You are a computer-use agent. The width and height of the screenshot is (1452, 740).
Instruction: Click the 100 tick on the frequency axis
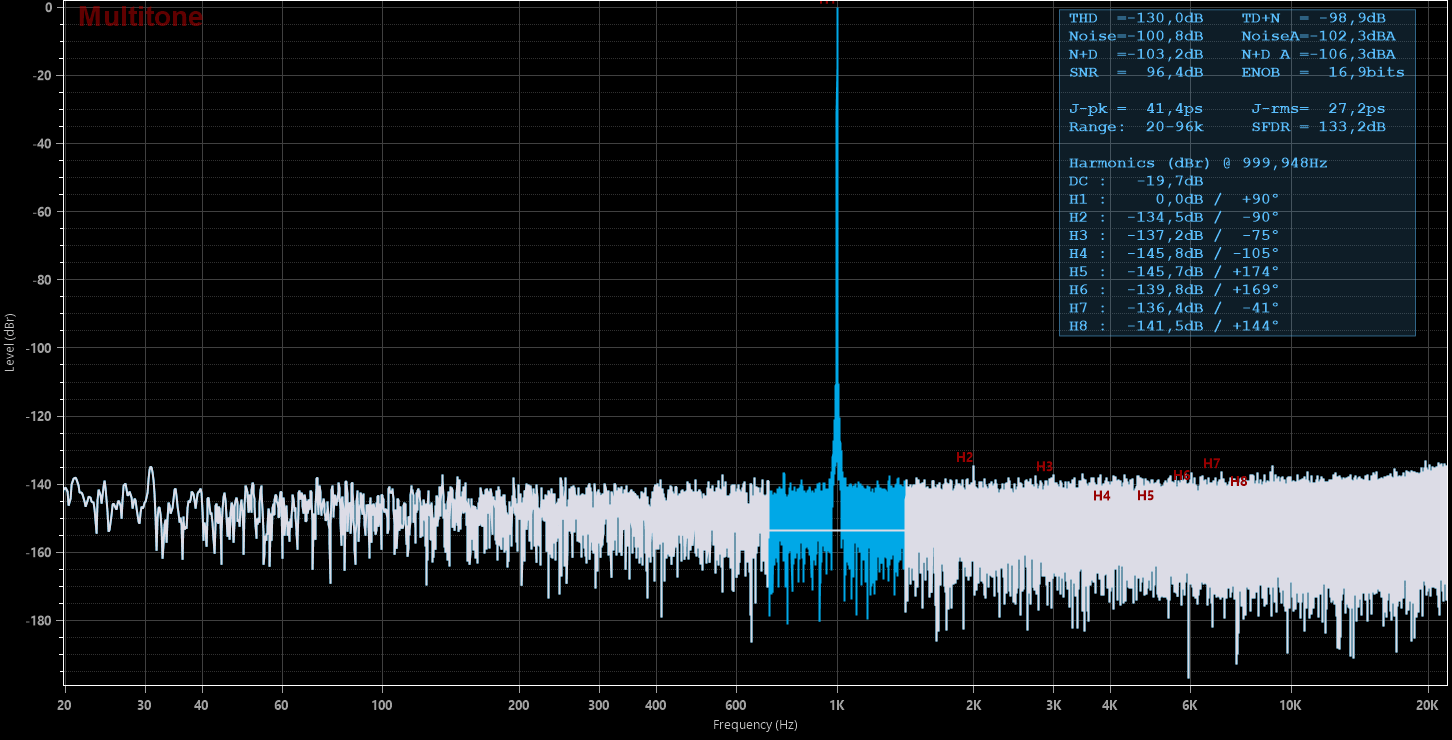coord(382,705)
